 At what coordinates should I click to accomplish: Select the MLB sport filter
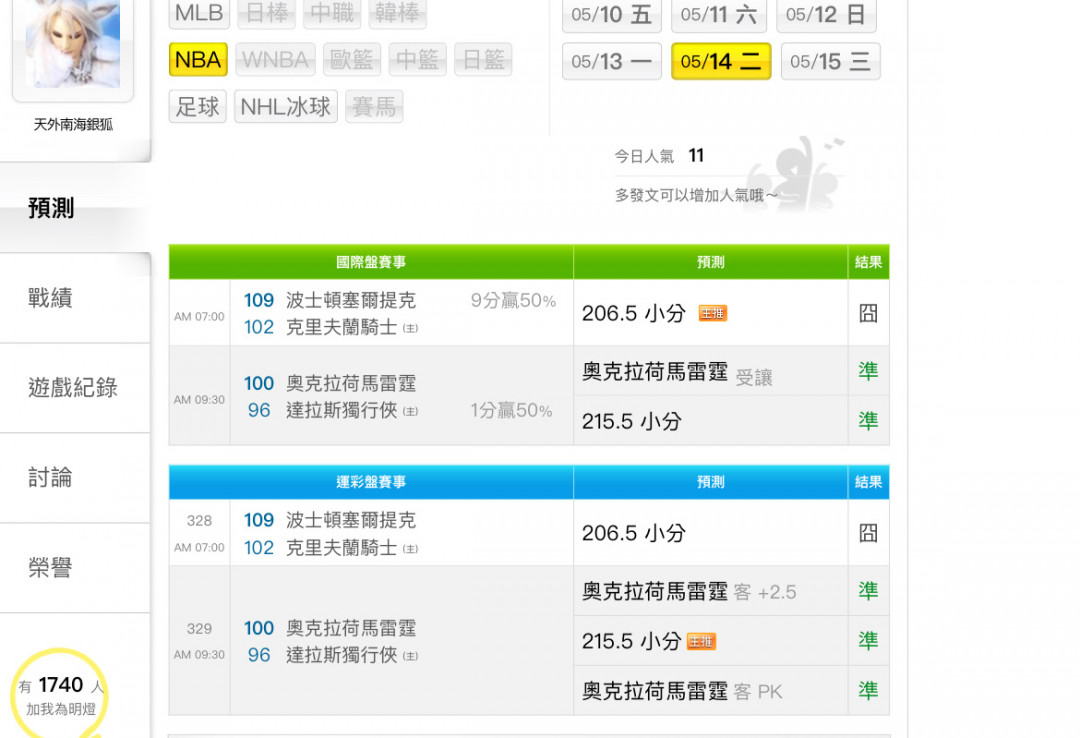[x=199, y=13]
